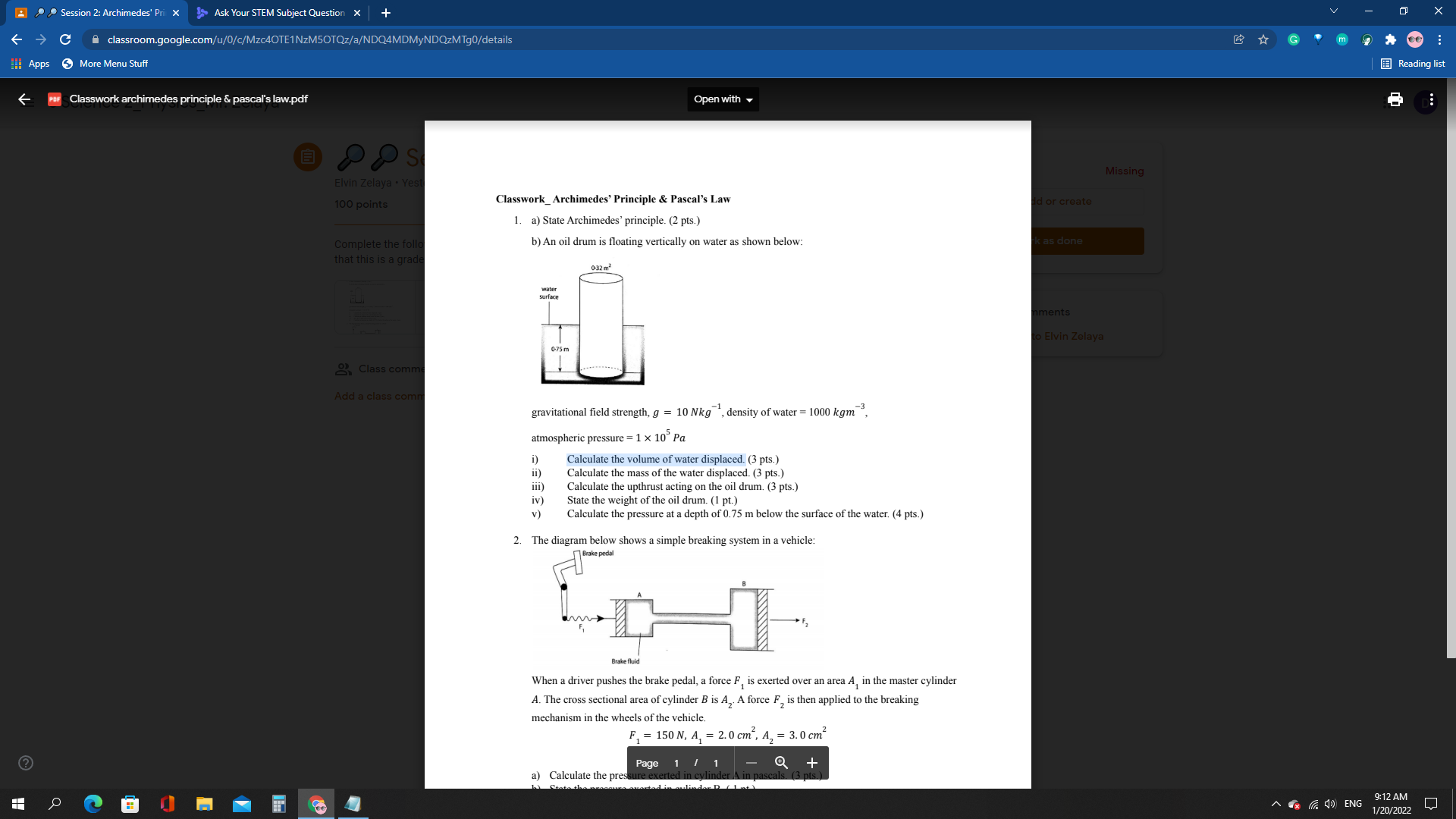Switch to Ask Your STEM Subject Question tab

[x=278, y=13]
